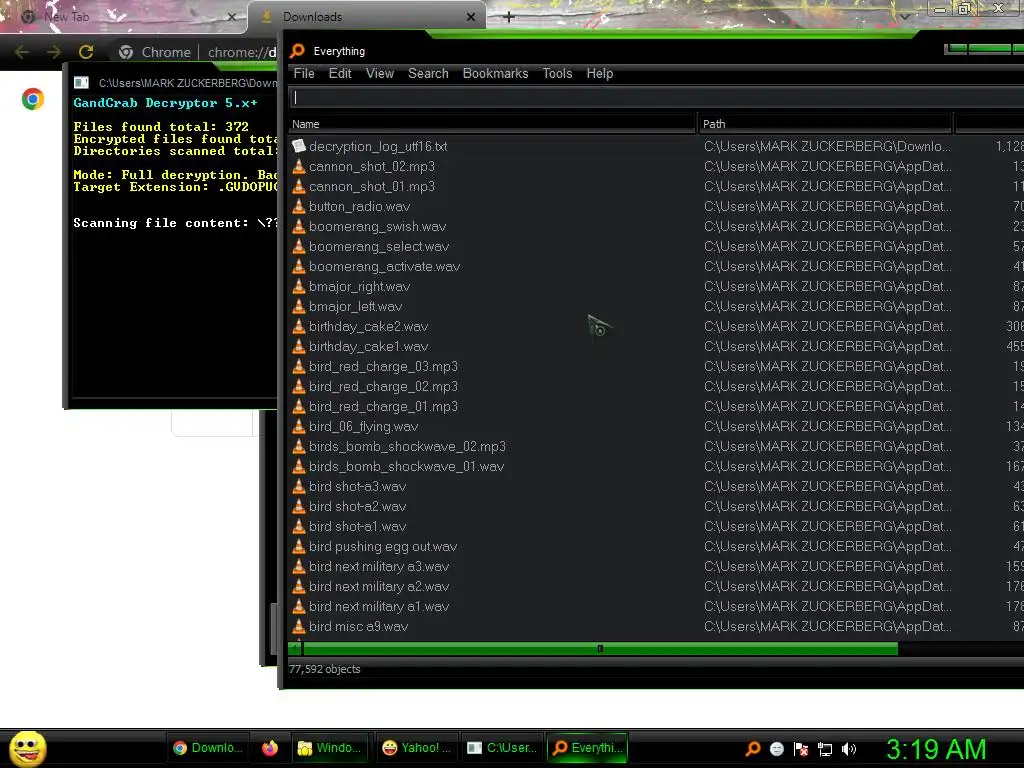
Task: Click the Firefox taskbar icon
Action: pos(270,748)
